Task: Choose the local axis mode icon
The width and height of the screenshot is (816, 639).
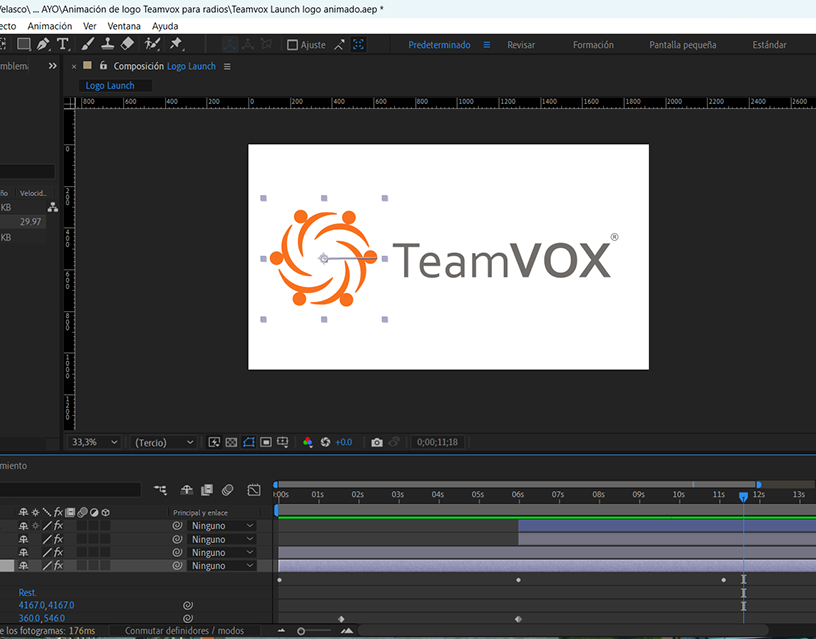Action: 229,45
